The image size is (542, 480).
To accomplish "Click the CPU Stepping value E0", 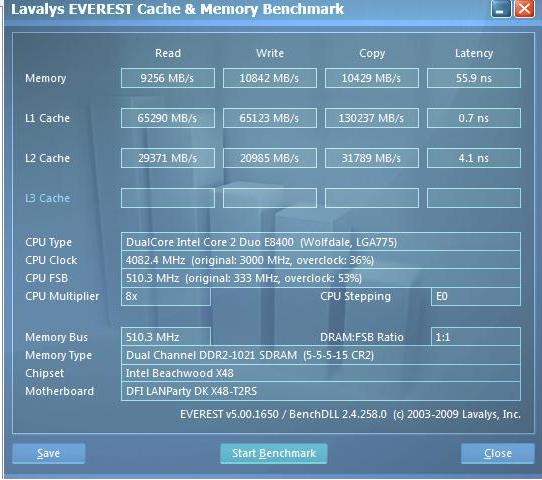I will pyautogui.click(x=476, y=296).
